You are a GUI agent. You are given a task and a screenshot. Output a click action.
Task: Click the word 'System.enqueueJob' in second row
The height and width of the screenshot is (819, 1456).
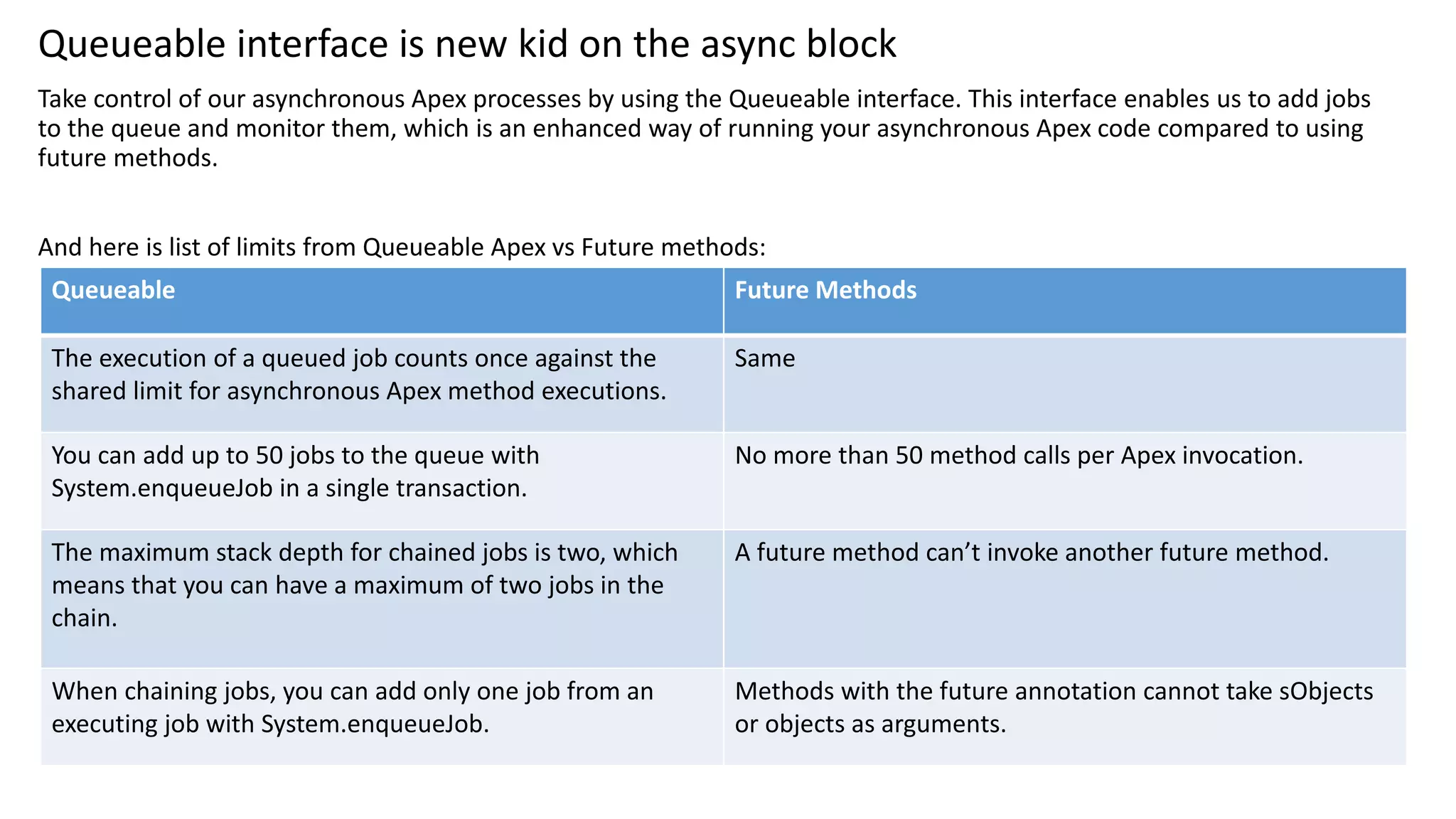point(162,488)
